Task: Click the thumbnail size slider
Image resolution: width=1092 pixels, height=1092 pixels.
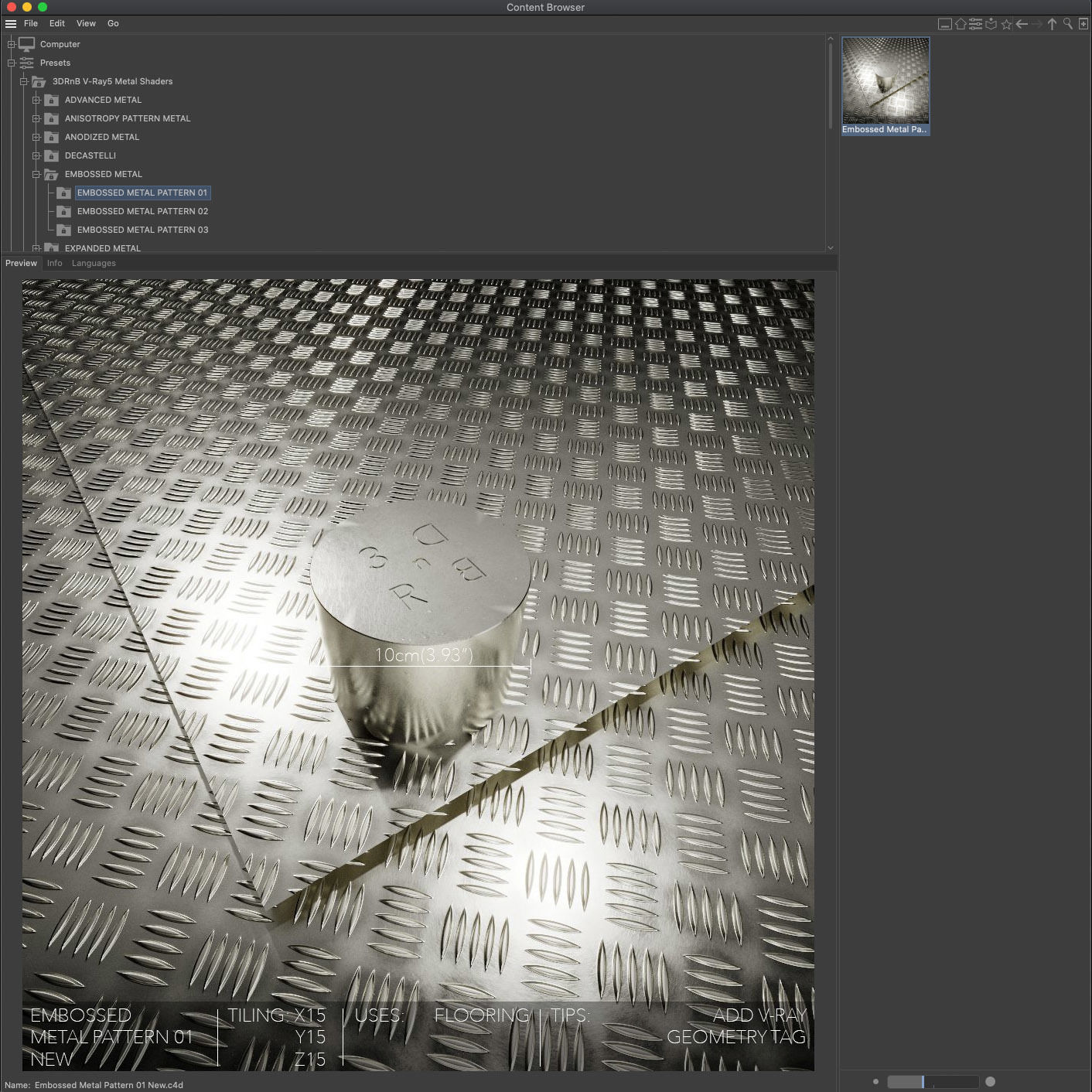Action: pyautogui.click(x=933, y=1082)
